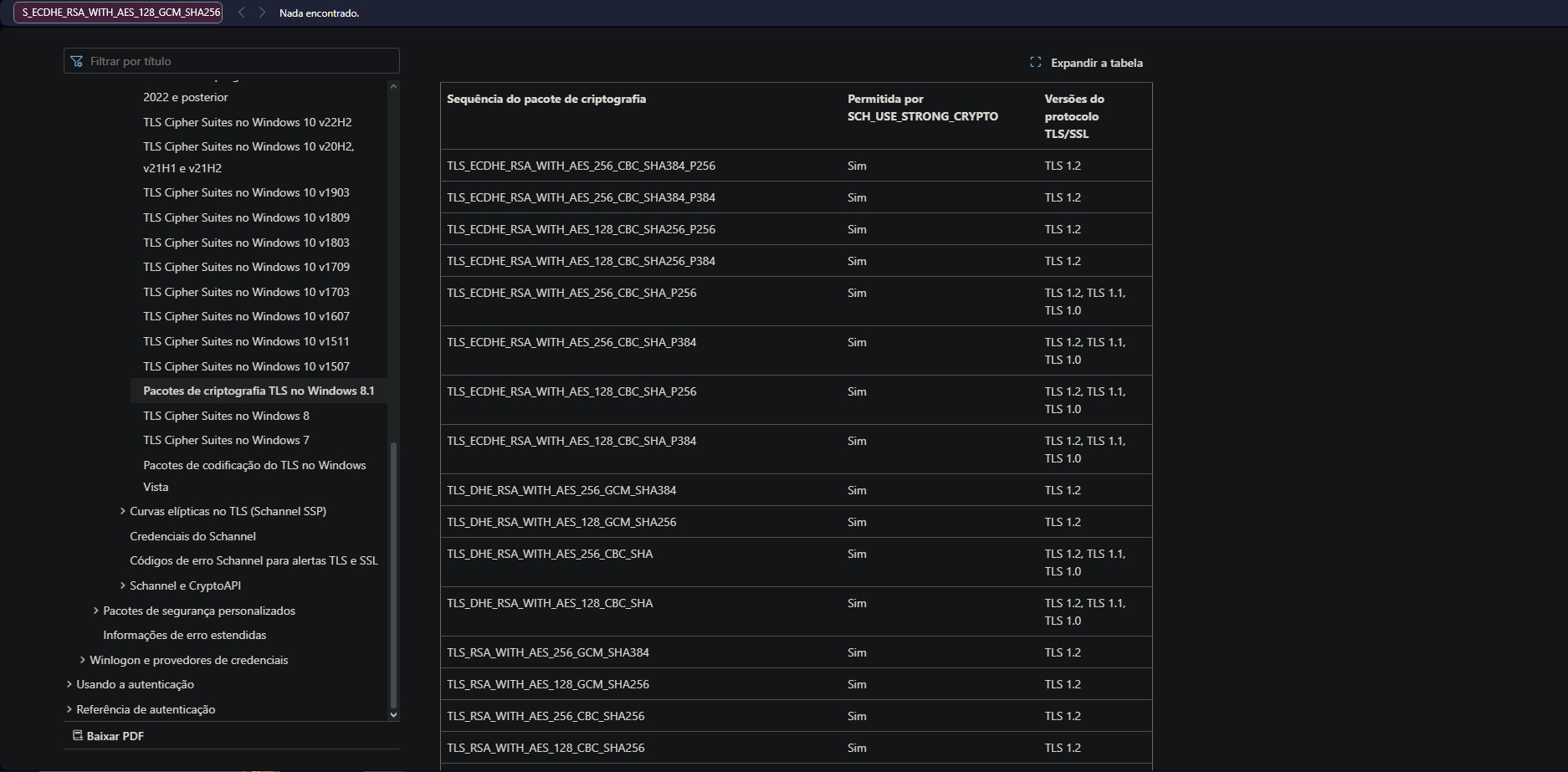Open TLS Cipher Suites no Windows 10 v1607
Image resolution: width=1568 pixels, height=772 pixels.
[246, 316]
